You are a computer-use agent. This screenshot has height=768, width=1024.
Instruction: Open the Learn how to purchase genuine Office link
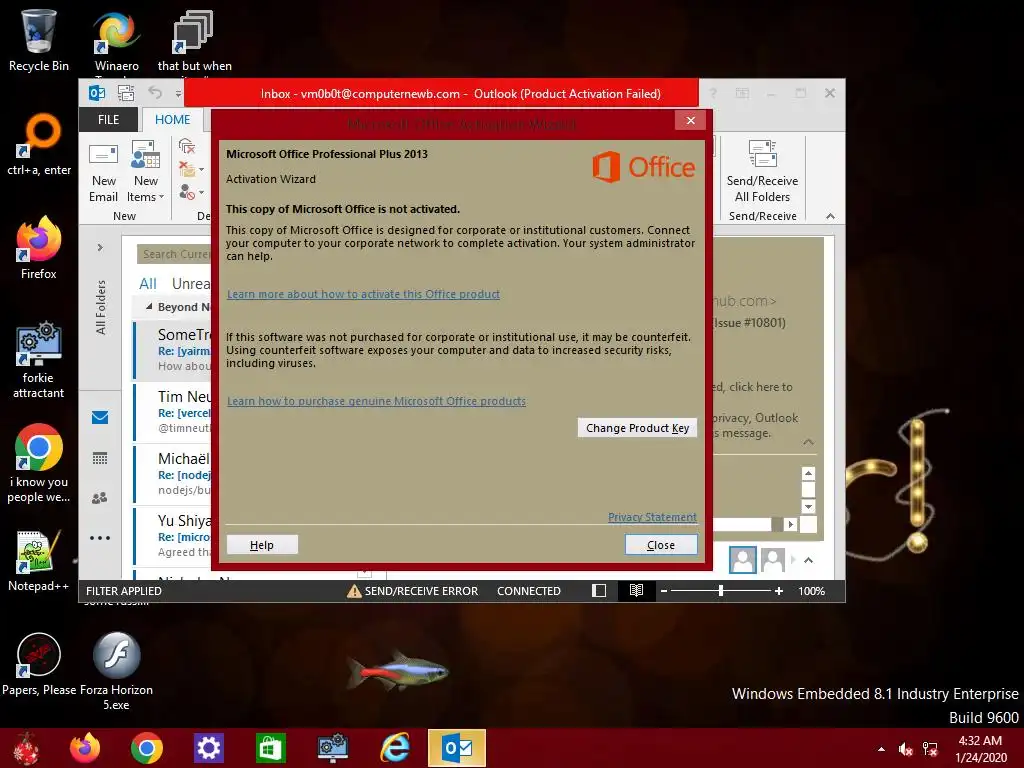(x=376, y=402)
